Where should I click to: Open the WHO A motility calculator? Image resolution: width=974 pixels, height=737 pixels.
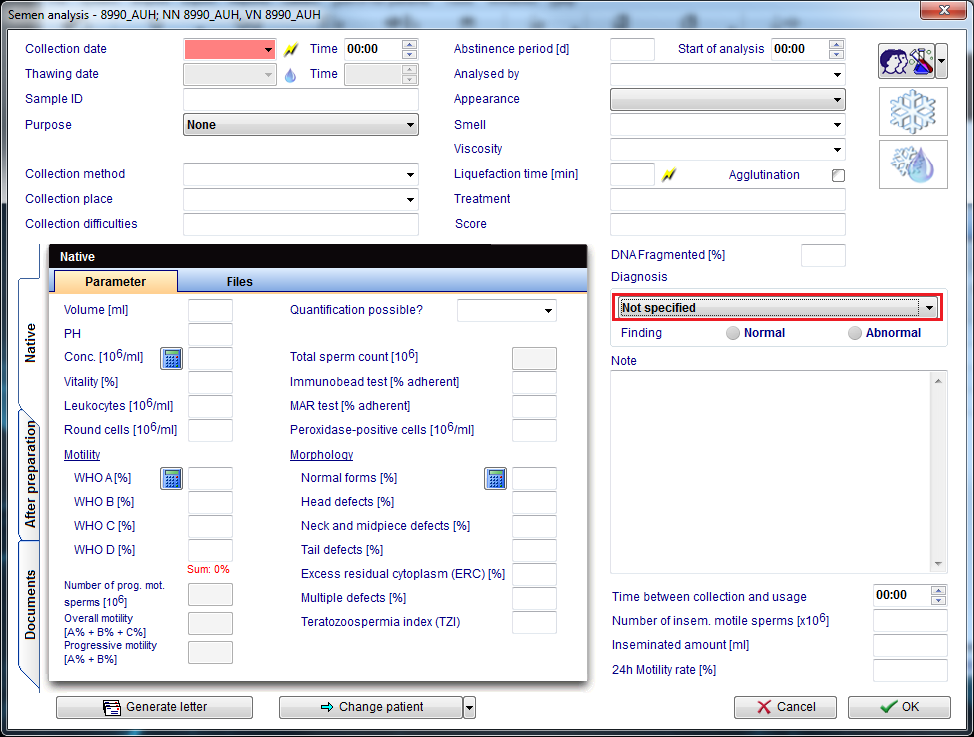click(171, 478)
